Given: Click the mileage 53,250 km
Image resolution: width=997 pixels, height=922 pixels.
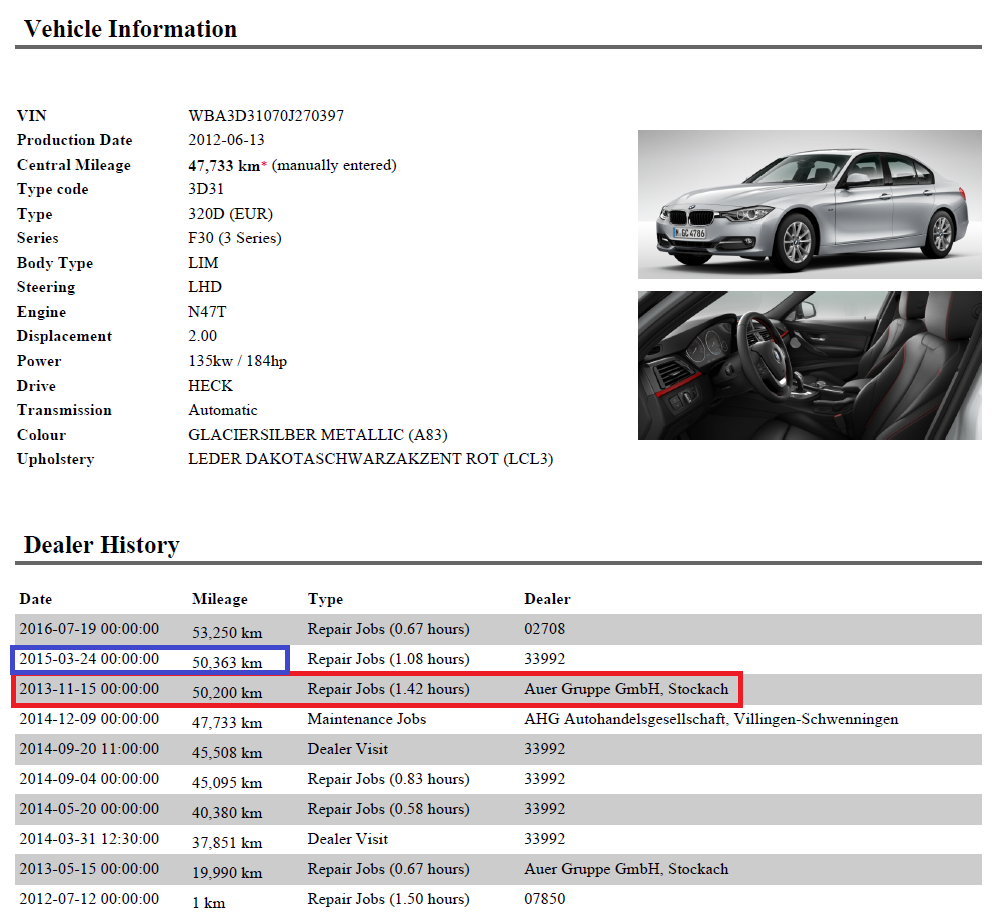Looking at the screenshot, I should click(x=227, y=633).
